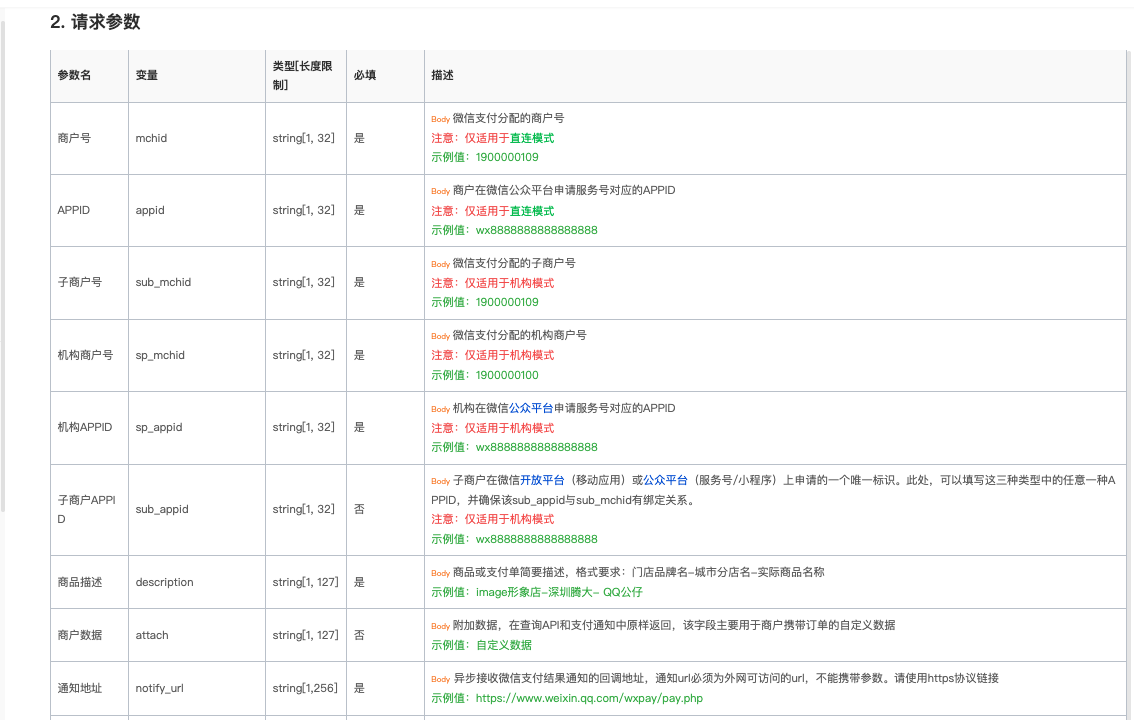Image resolution: width=1134 pixels, height=720 pixels.
Task: Click 注意：仅适用于机构模式 note in sp_mchid row
Action: click(x=493, y=355)
